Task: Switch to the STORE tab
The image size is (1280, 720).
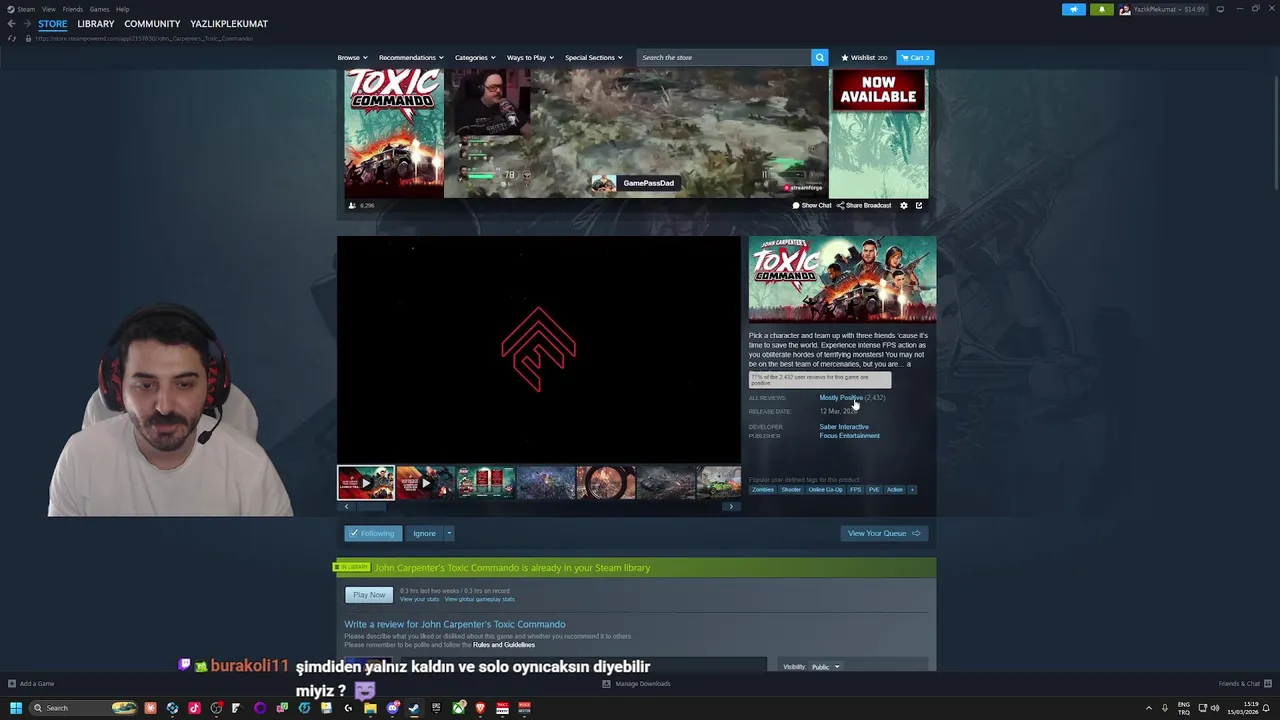Action: click(53, 24)
